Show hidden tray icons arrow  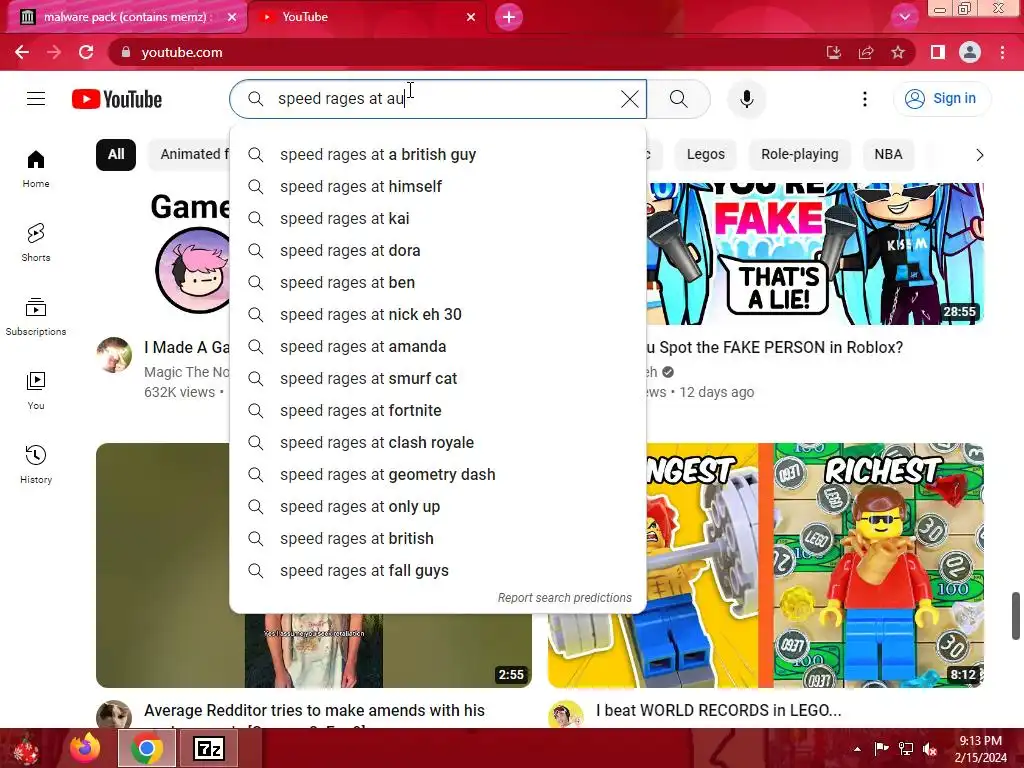coord(857,749)
